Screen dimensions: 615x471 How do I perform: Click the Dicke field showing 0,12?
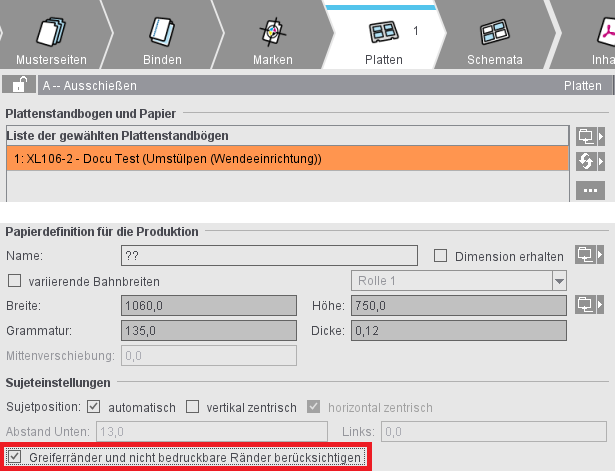pos(459,331)
